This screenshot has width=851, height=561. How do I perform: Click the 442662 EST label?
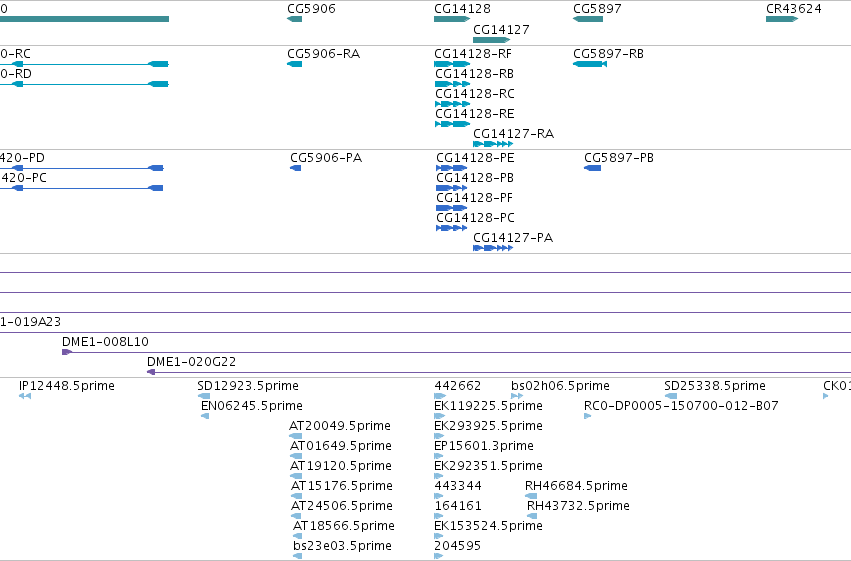[458, 386]
